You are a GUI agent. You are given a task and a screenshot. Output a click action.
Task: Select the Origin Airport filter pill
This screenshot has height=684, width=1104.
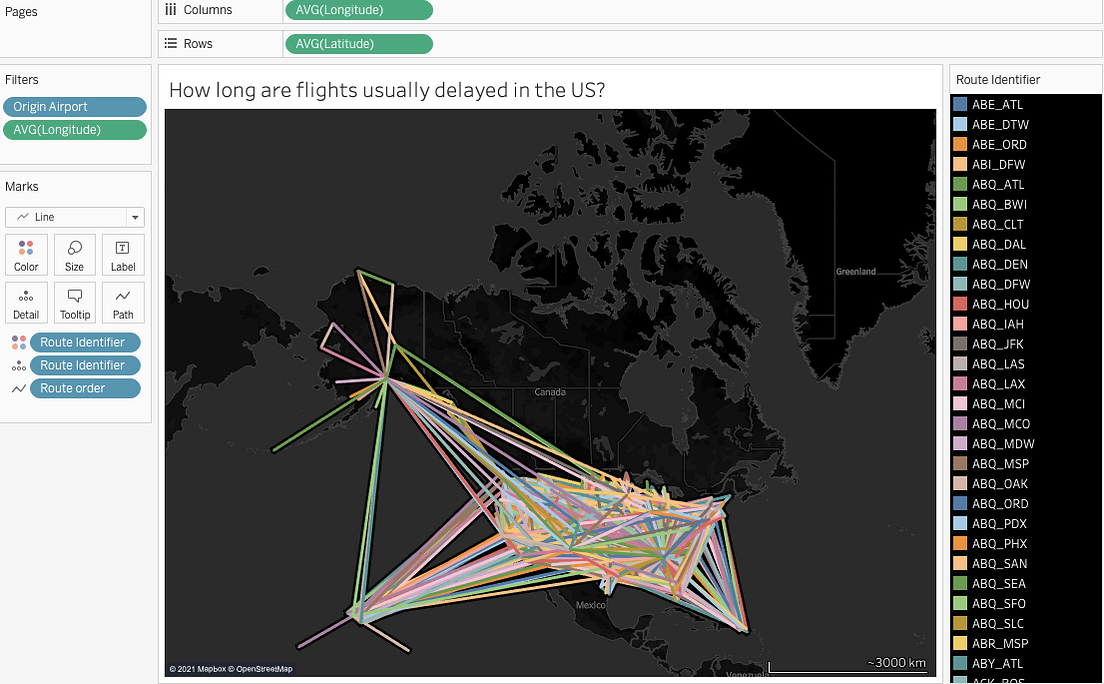pos(74,106)
